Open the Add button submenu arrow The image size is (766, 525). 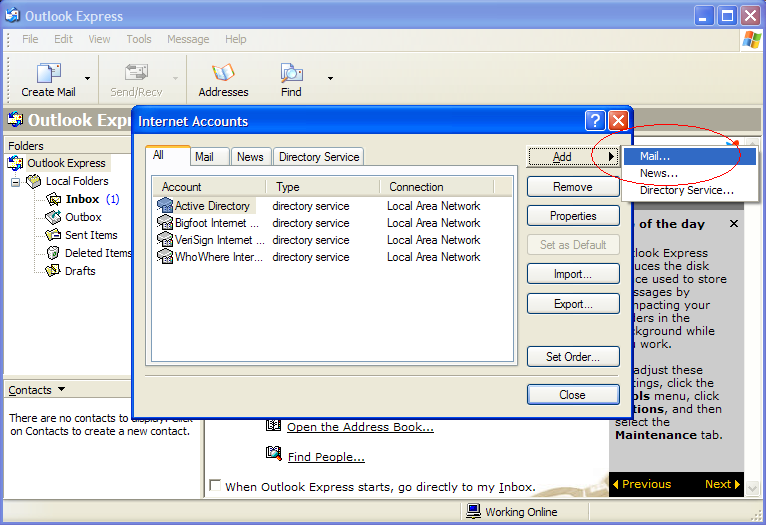(x=611, y=157)
